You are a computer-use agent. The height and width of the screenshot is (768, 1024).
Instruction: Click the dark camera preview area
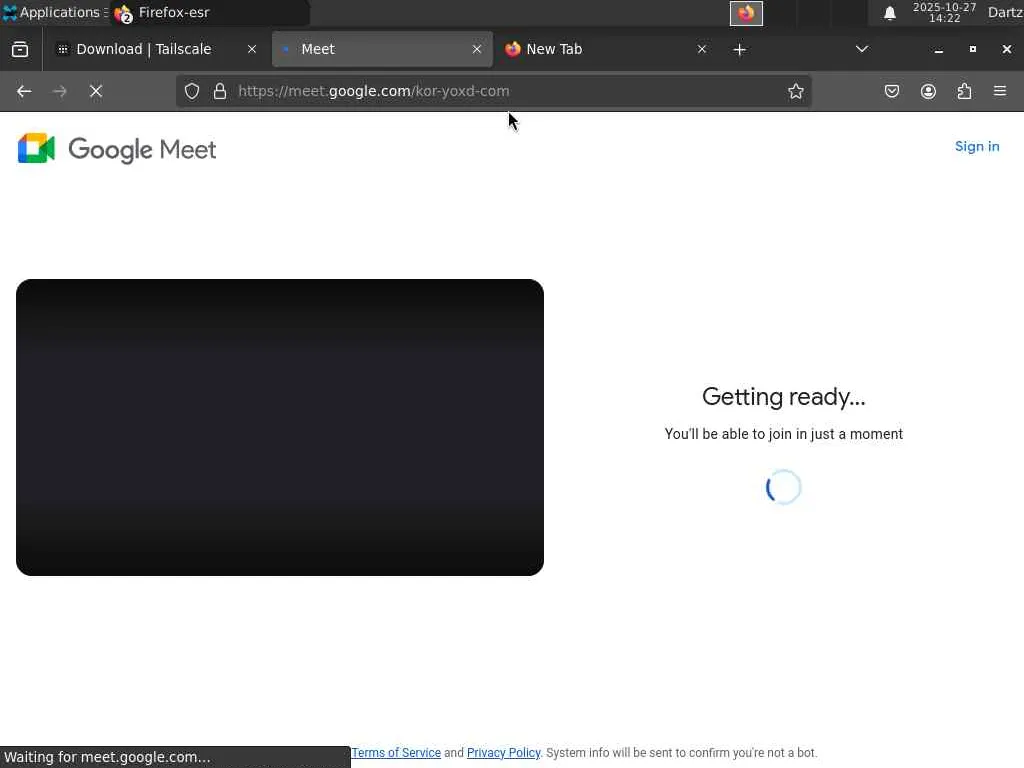pyautogui.click(x=280, y=427)
